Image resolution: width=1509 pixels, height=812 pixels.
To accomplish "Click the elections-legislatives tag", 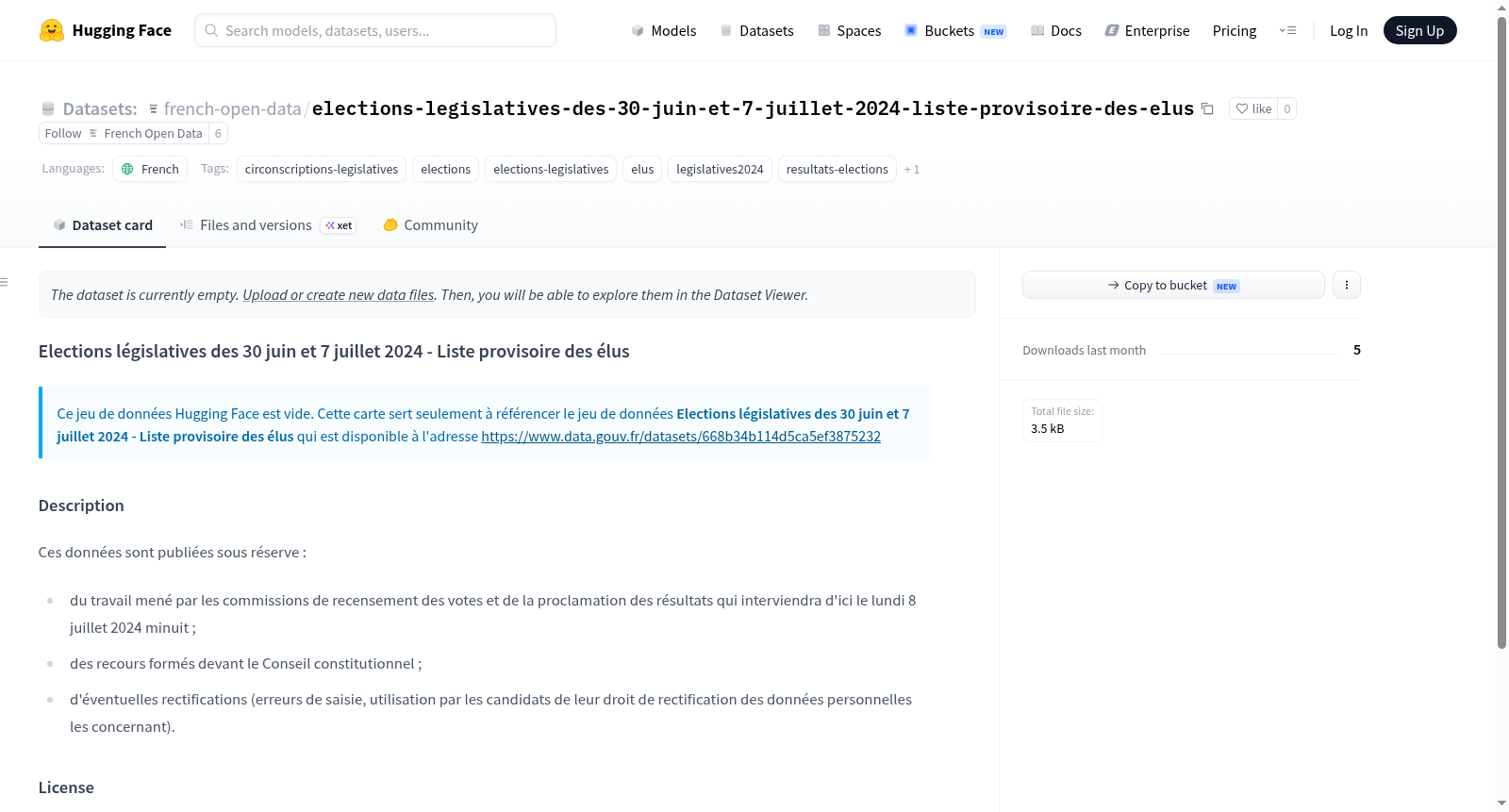I will tap(551, 169).
